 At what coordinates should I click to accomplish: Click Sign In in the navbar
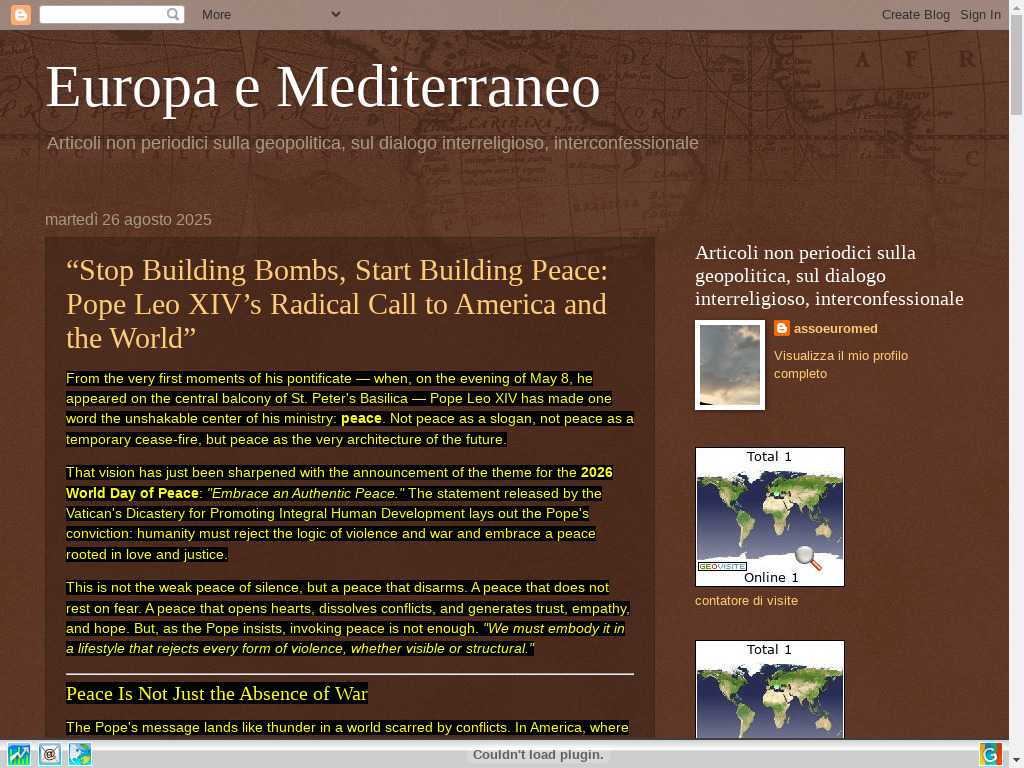point(980,14)
